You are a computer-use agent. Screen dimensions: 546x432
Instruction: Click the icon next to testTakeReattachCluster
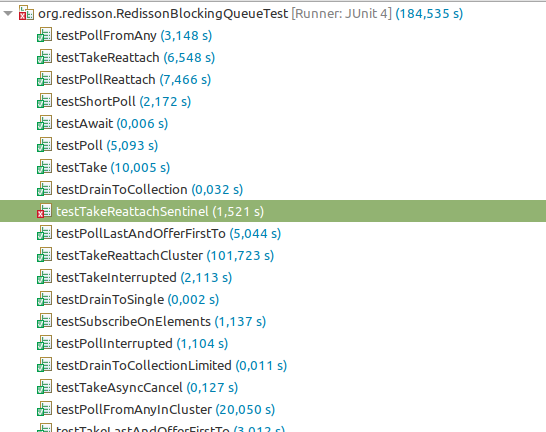coord(45,255)
